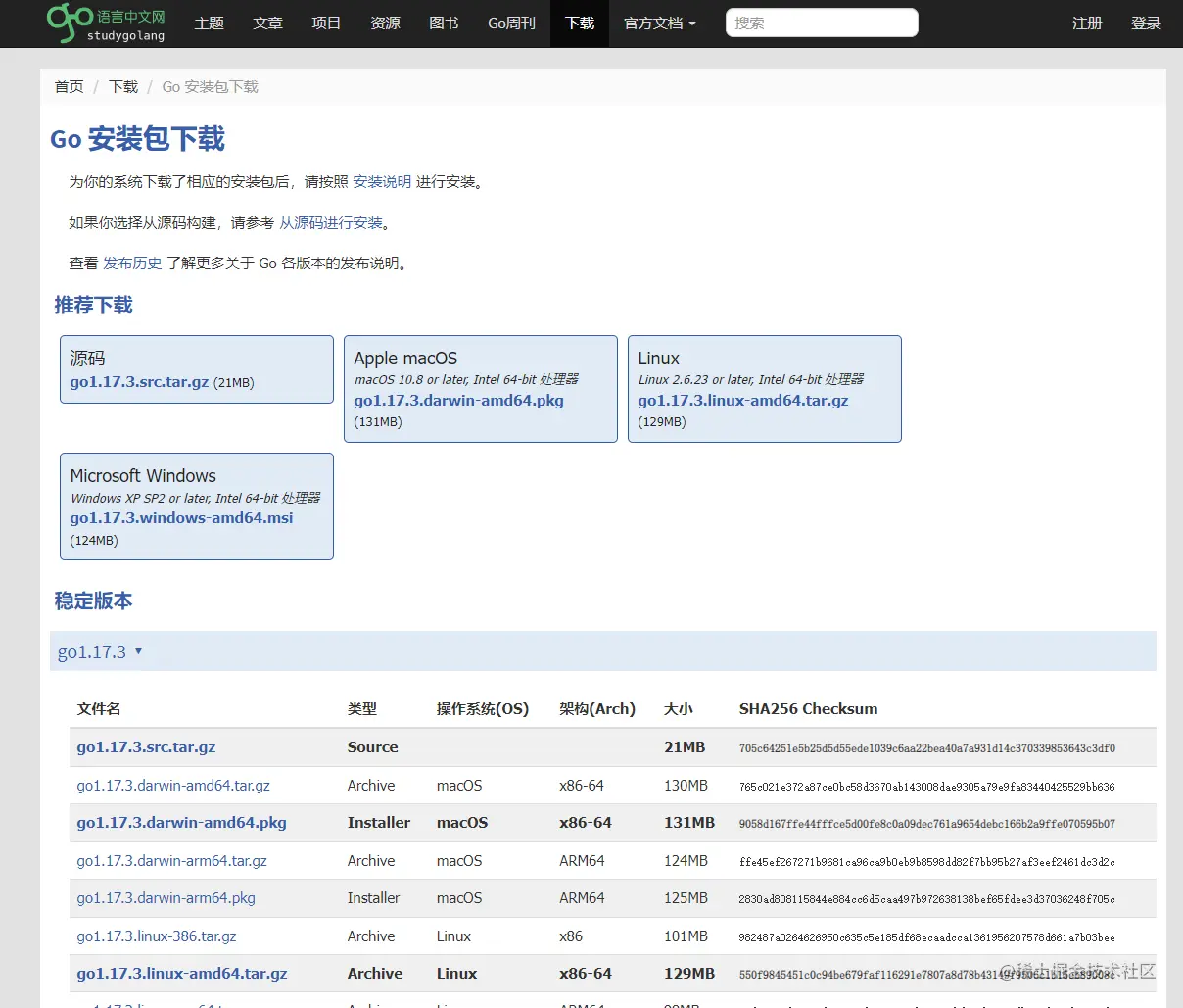Download go1.17.3.linux-amd64.tar.gz from Linux card

click(x=743, y=401)
